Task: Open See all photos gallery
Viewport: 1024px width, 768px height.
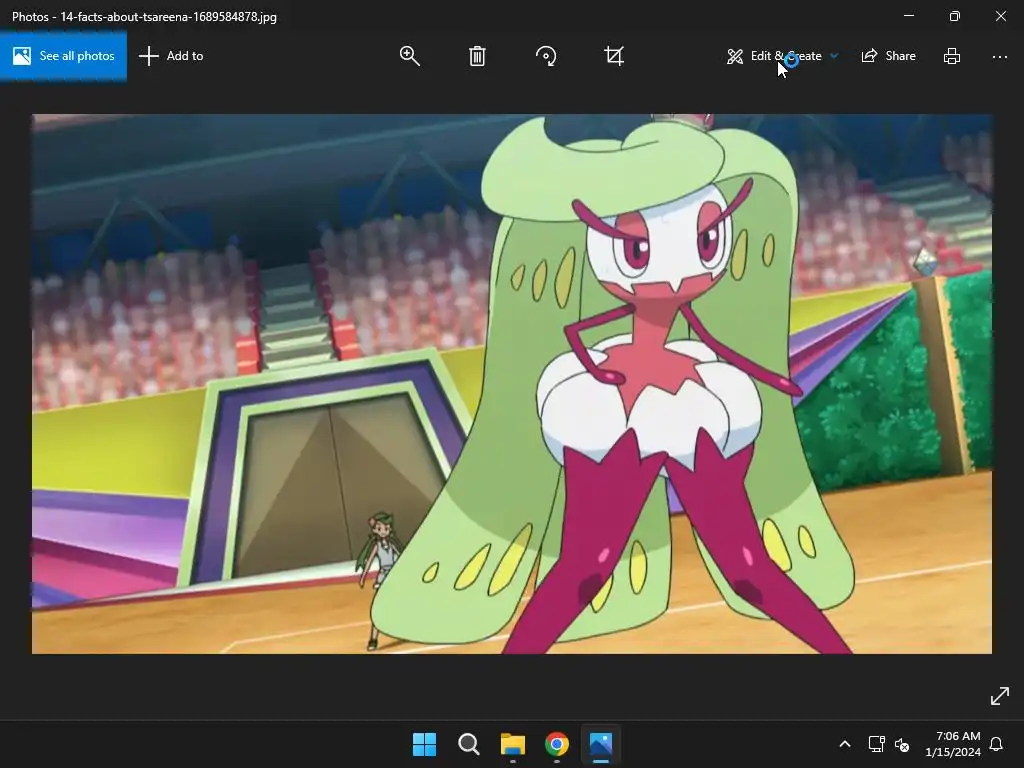Action: pos(63,56)
